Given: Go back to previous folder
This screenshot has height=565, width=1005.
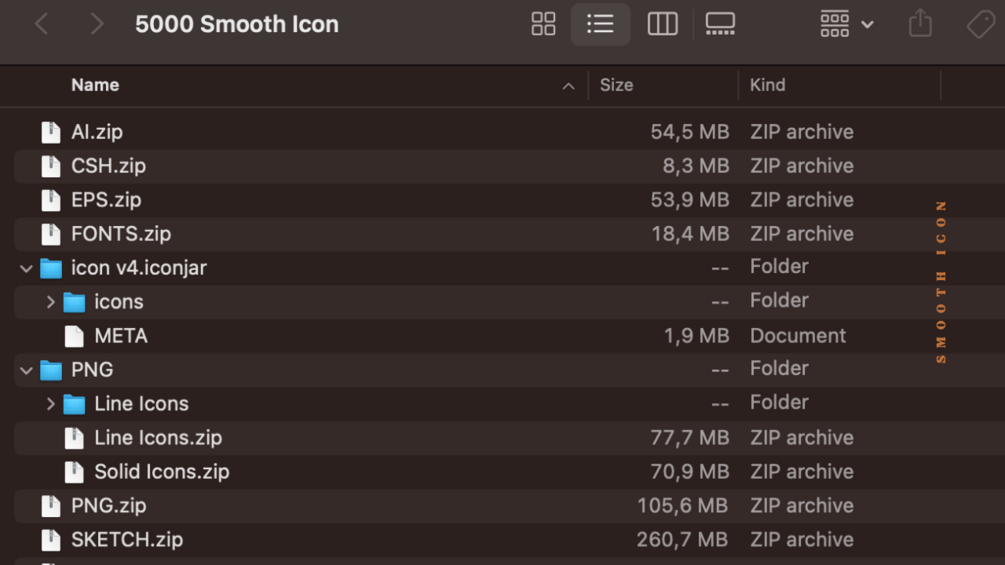Looking at the screenshot, I should [x=42, y=24].
